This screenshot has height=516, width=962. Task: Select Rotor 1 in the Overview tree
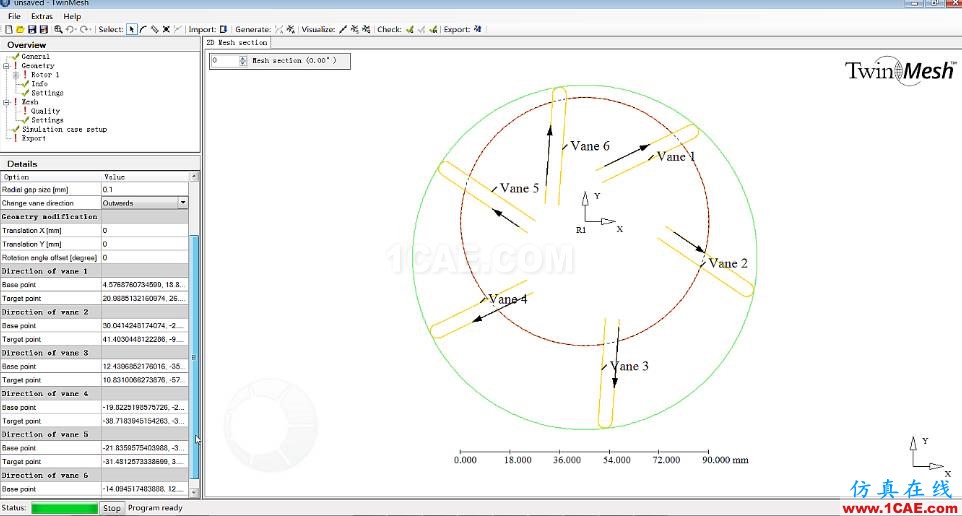[45, 75]
